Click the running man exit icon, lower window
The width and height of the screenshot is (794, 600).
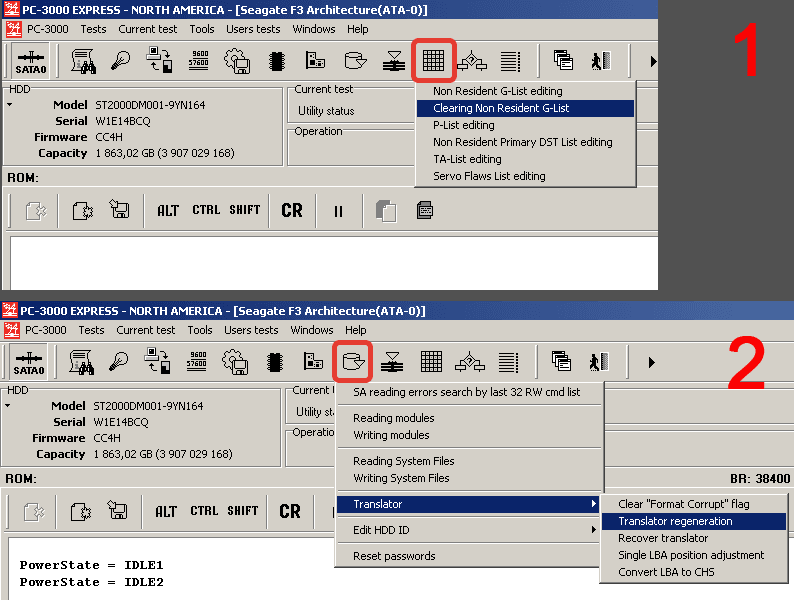(599, 362)
